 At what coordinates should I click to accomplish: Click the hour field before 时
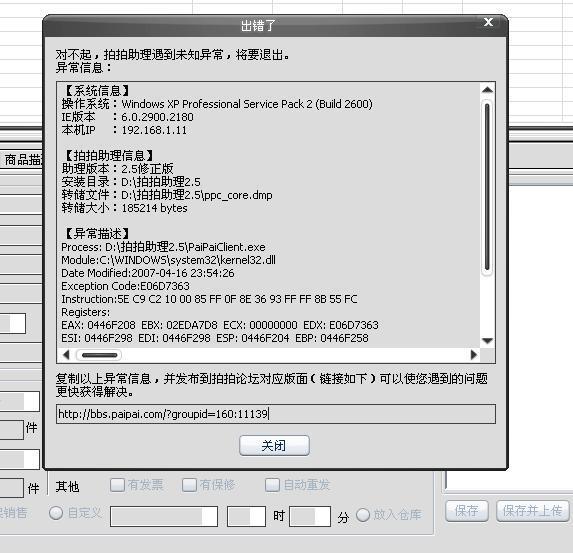(x=246, y=516)
